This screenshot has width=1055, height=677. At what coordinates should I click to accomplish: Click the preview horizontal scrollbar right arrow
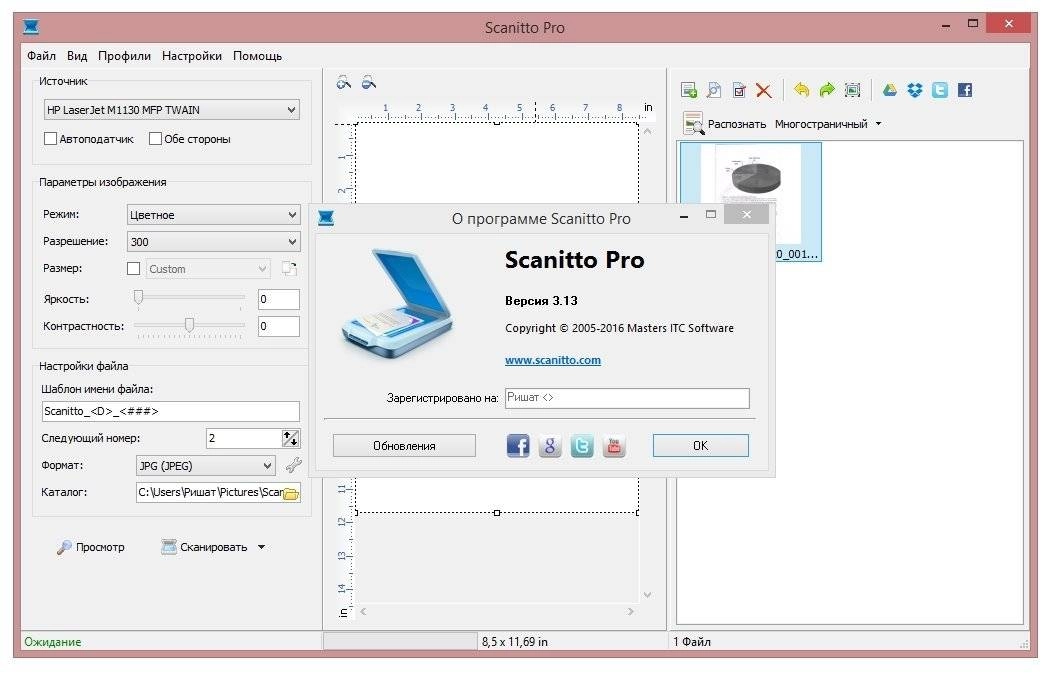click(630, 612)
